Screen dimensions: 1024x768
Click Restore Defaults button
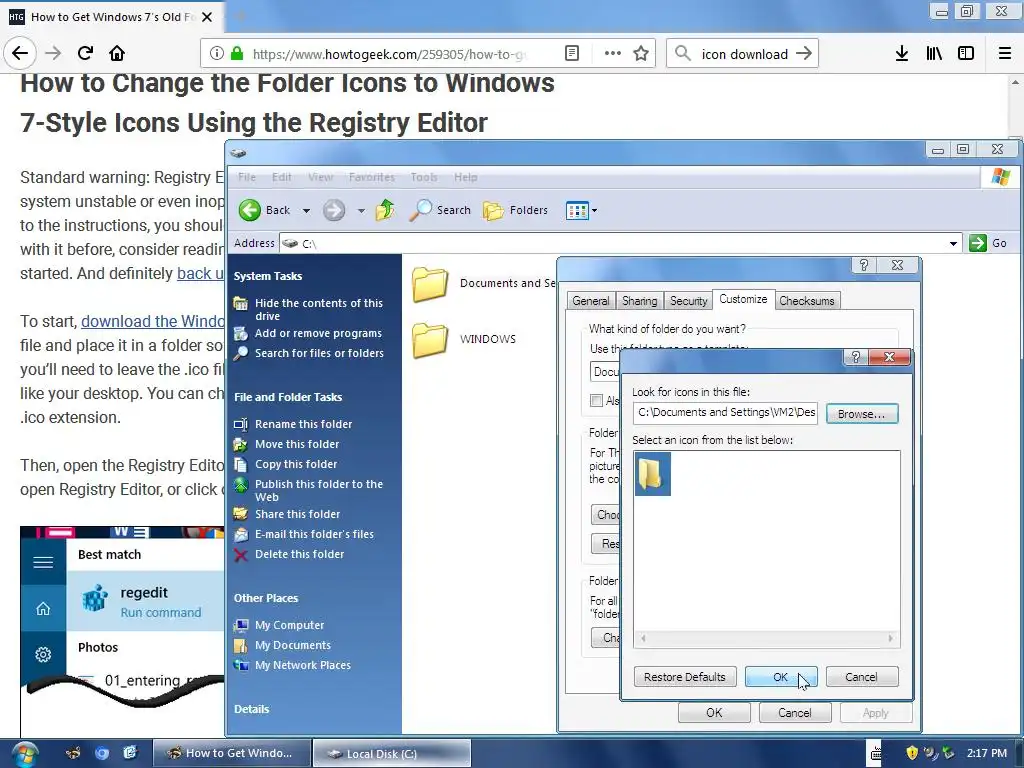[684, 677]
